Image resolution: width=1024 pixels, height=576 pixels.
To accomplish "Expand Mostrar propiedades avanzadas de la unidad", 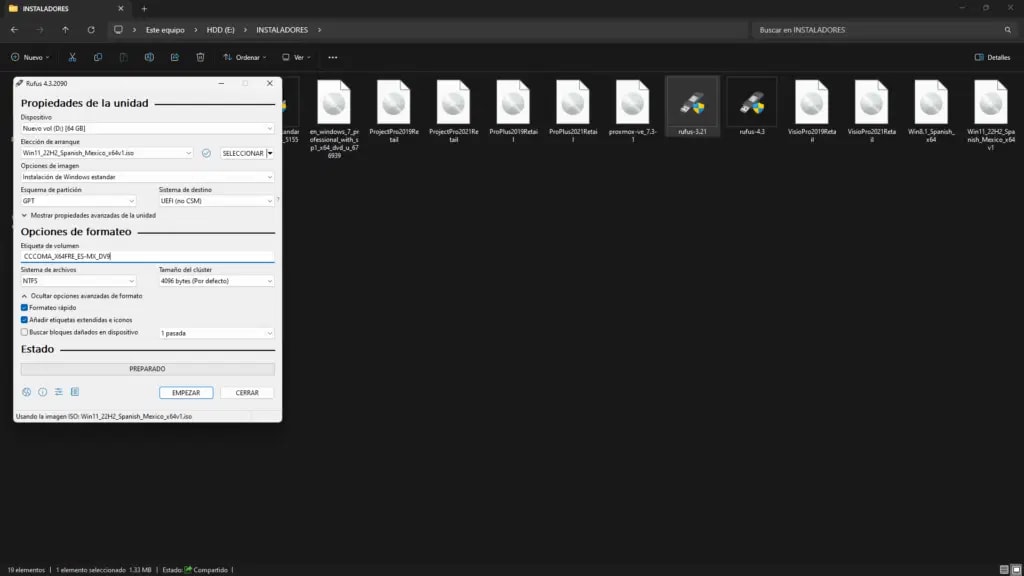I will point(88,216).
